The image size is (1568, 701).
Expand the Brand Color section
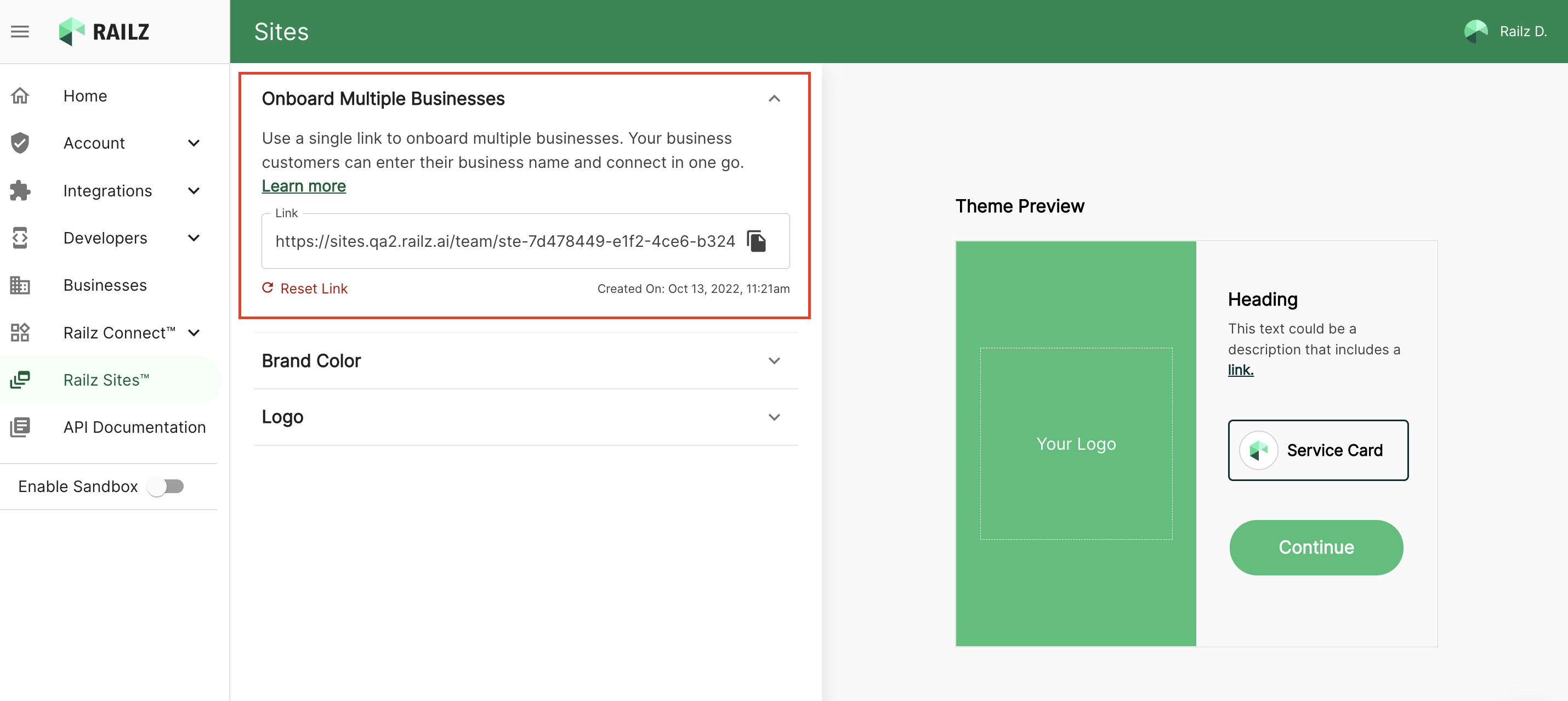point(774,360)
